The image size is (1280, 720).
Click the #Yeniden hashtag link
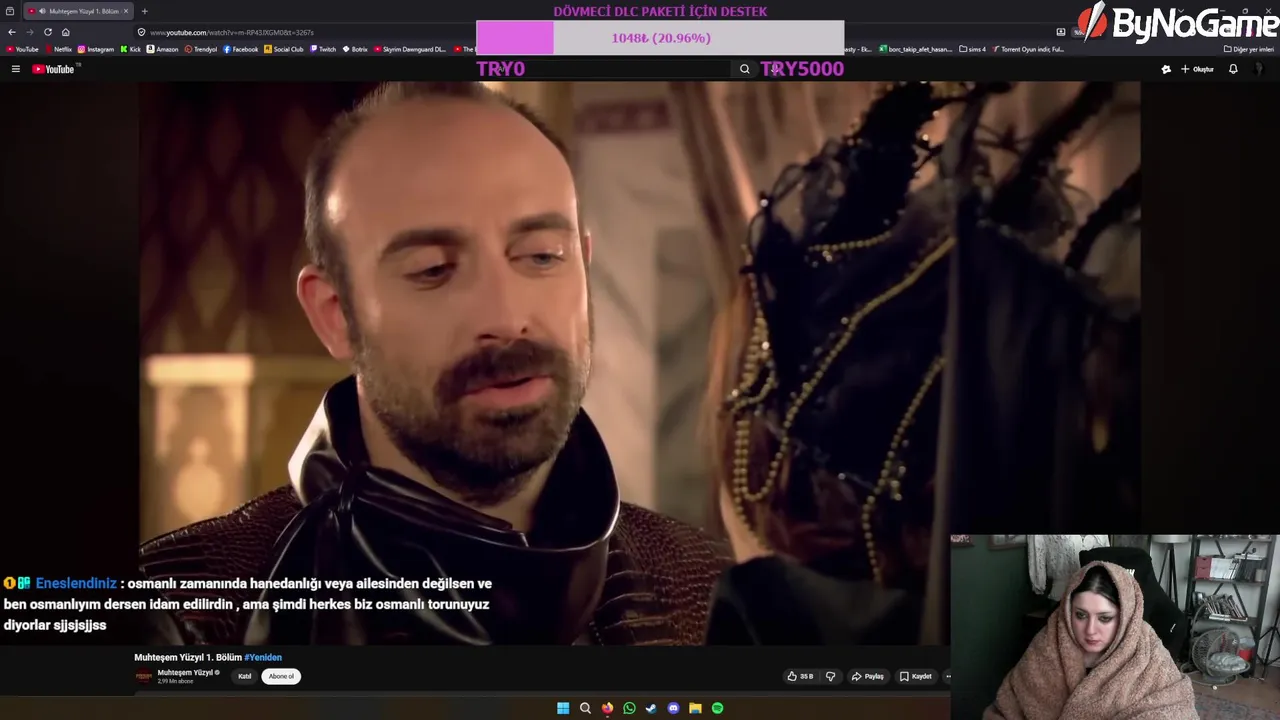click(x=263, y=657)
